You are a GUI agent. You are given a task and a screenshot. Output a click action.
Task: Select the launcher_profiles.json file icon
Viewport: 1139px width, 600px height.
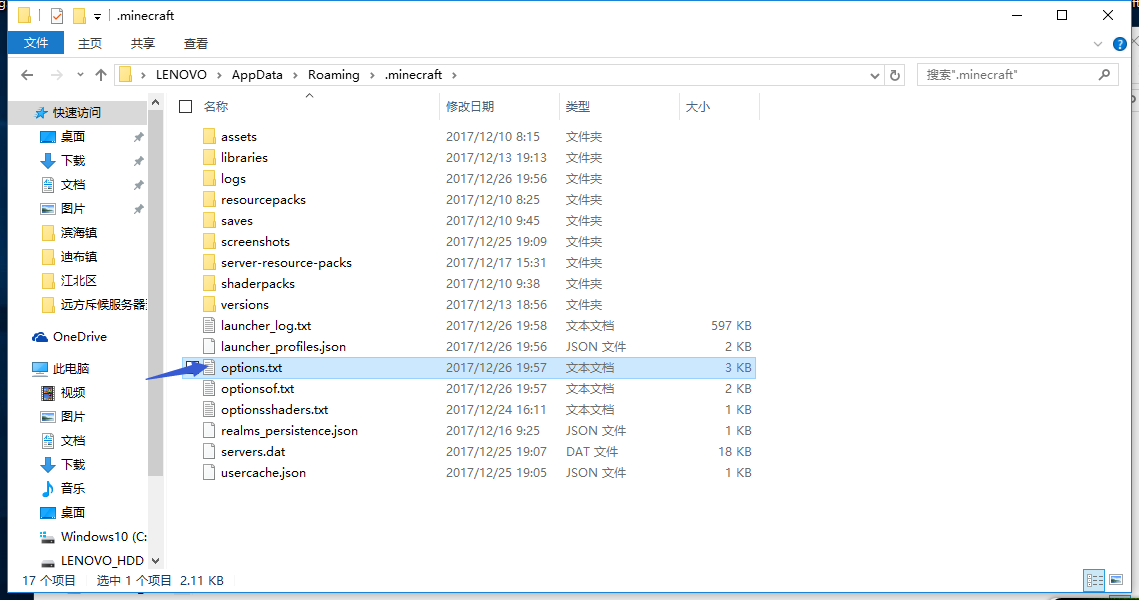[x=209, y=346]
